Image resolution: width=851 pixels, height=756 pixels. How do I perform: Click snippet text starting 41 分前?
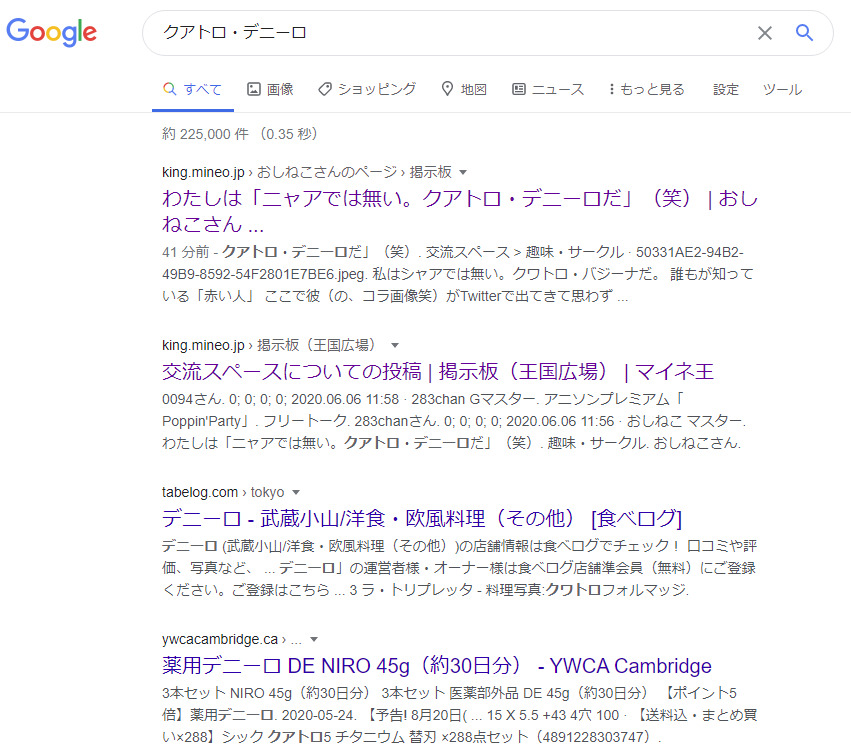click(458, 274)
